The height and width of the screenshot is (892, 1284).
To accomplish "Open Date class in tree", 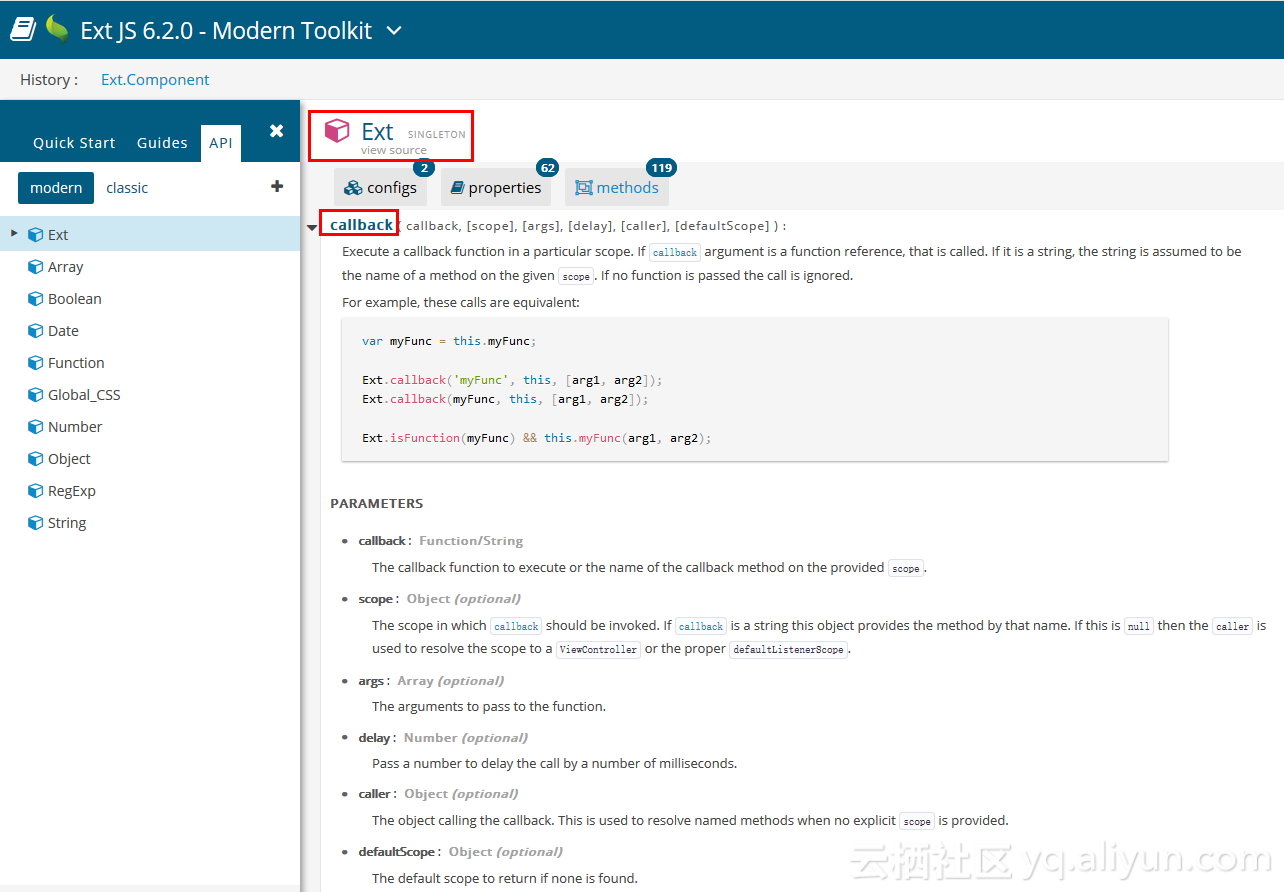I will click(63, 331).
